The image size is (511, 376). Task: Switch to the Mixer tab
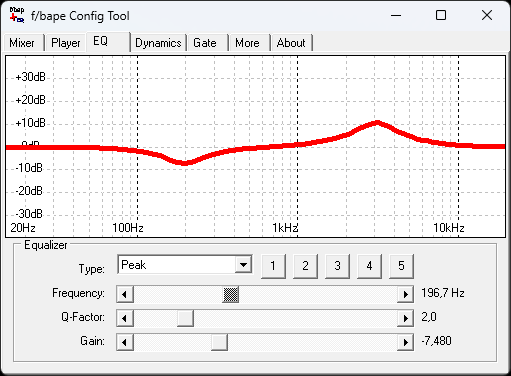pyautogui.click(x=24, y=43)
